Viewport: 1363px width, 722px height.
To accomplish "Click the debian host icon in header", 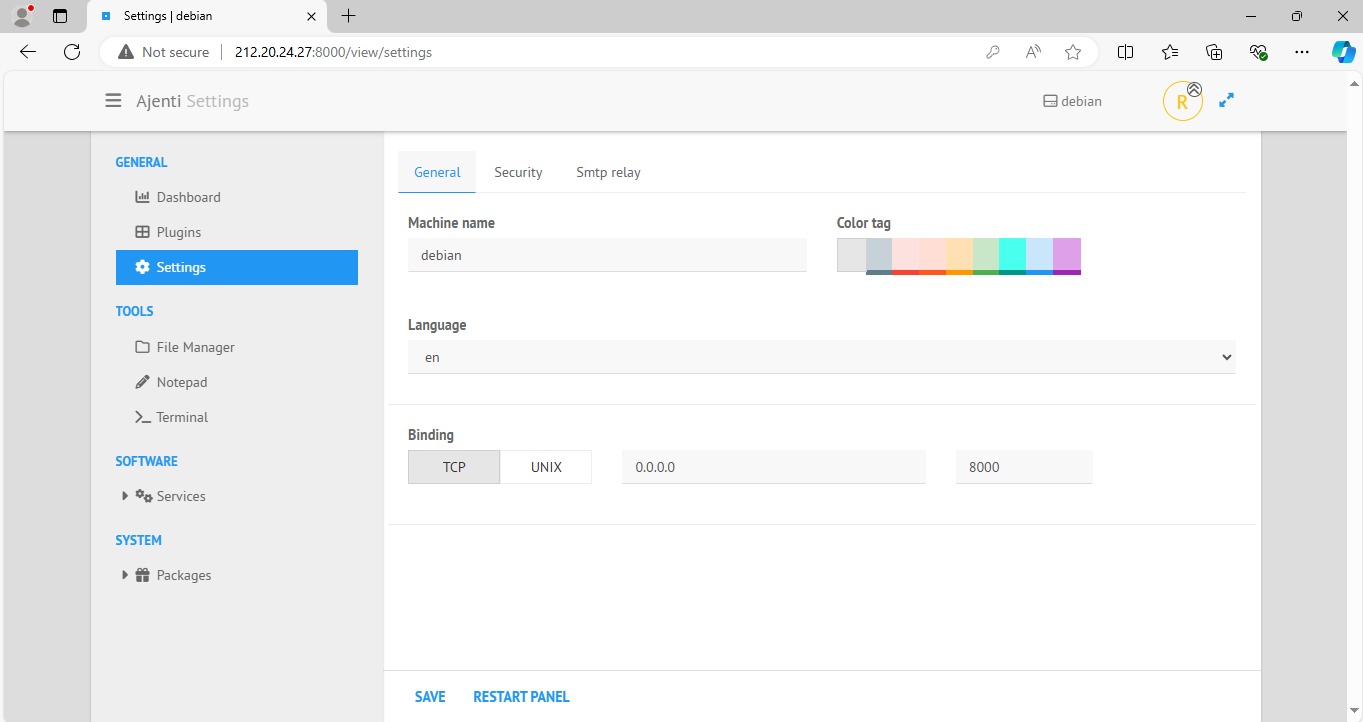I will point(1049,101).
